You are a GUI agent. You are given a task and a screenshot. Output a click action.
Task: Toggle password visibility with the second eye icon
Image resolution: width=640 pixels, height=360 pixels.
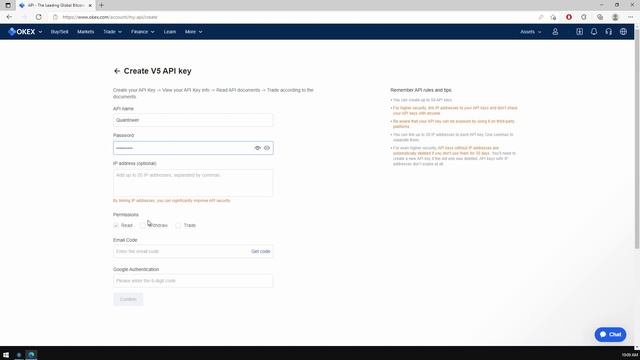pos(267,148)
